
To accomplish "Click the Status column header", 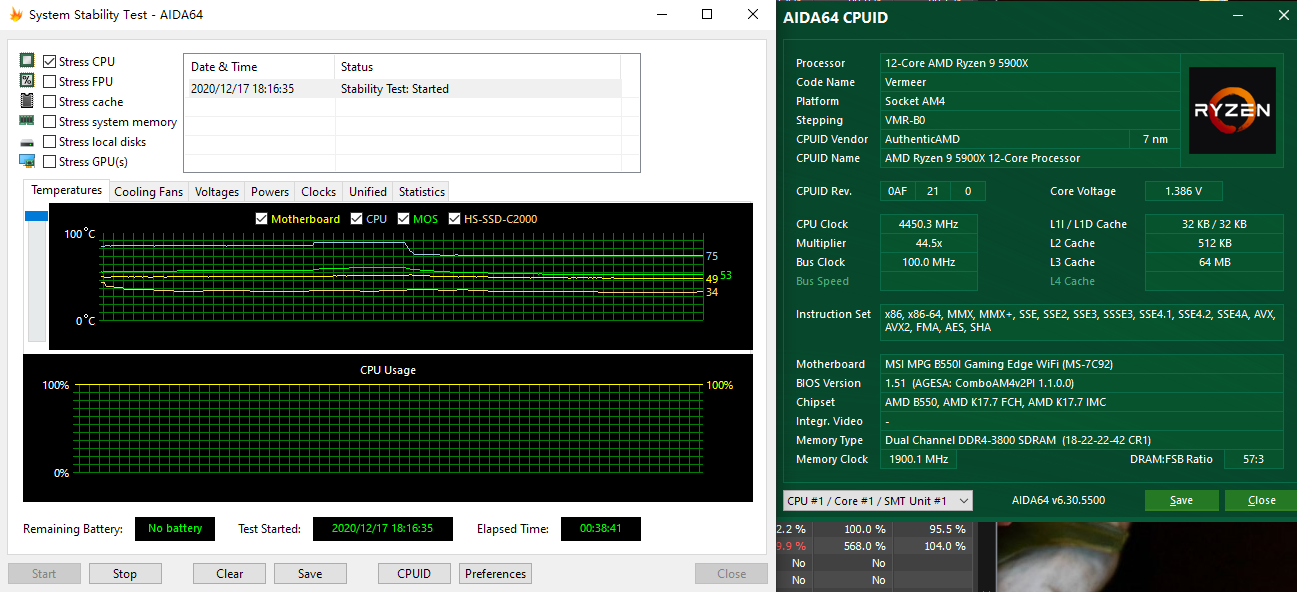I will coord(477,67).
